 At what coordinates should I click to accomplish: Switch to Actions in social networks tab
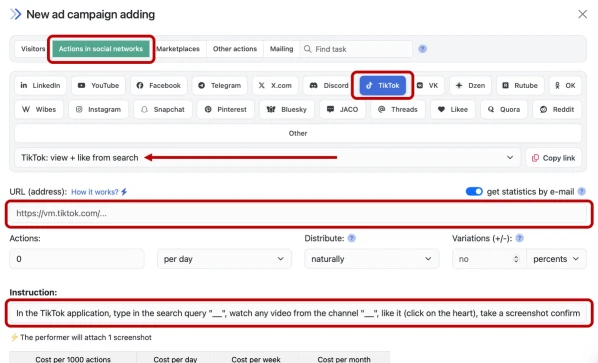tap(101, 49)
